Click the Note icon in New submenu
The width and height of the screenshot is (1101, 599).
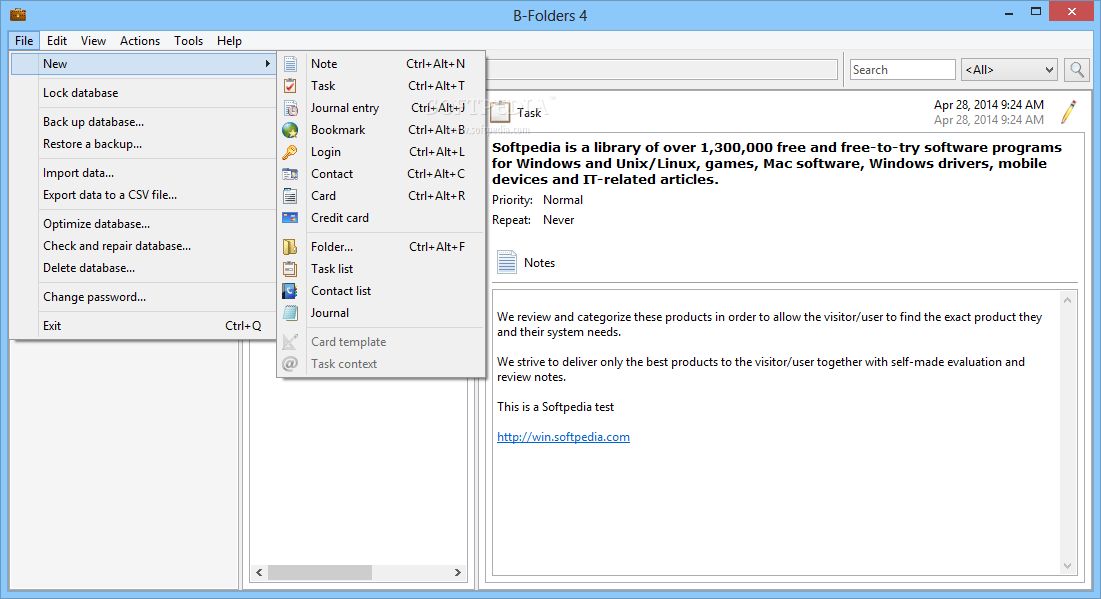(x=290, y=64)
